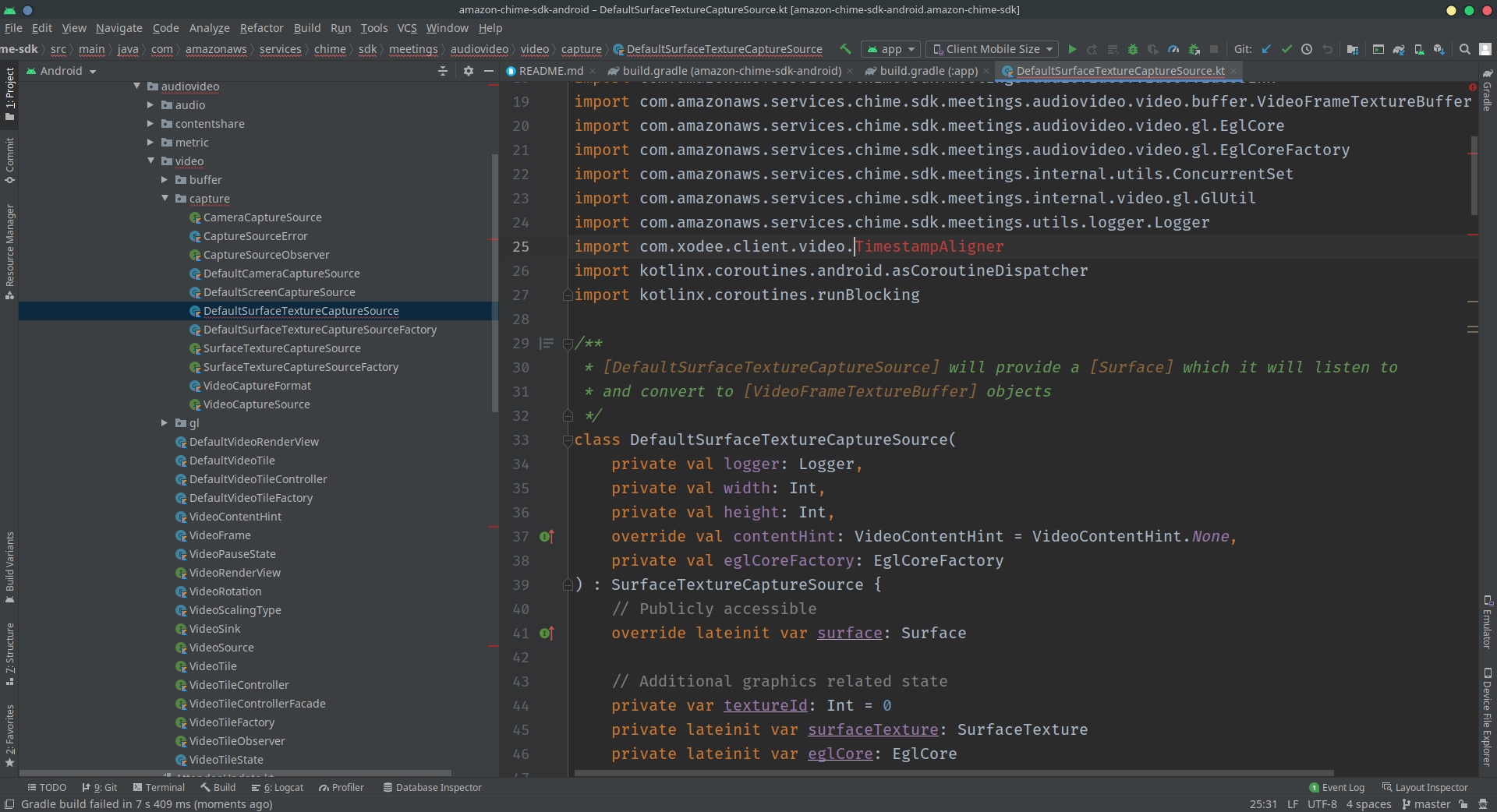Open the app run configuration dropdown
1497x812 pixels.
(891, 49)
